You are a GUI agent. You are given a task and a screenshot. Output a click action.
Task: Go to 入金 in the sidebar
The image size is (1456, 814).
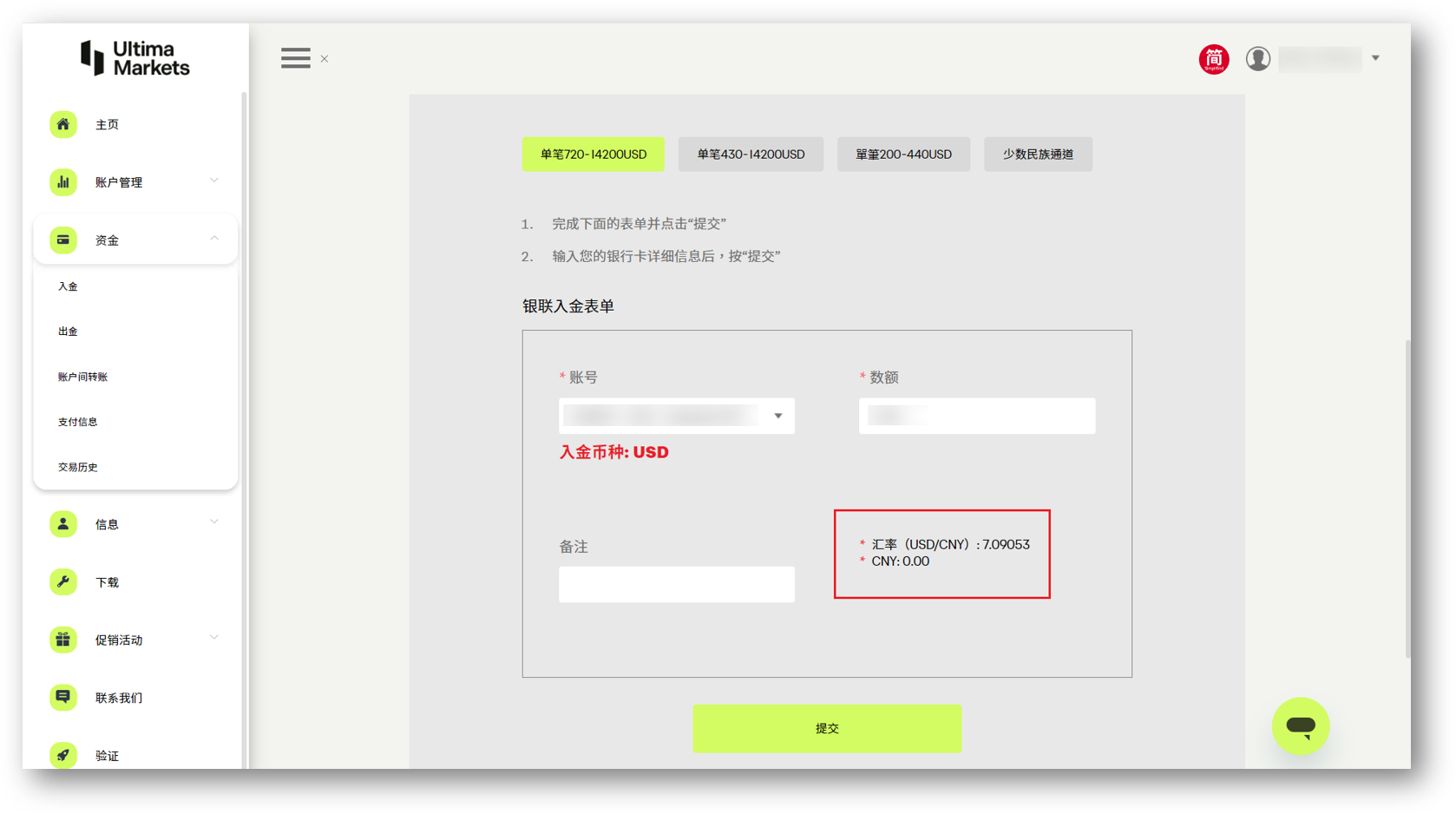click(68, 286)
